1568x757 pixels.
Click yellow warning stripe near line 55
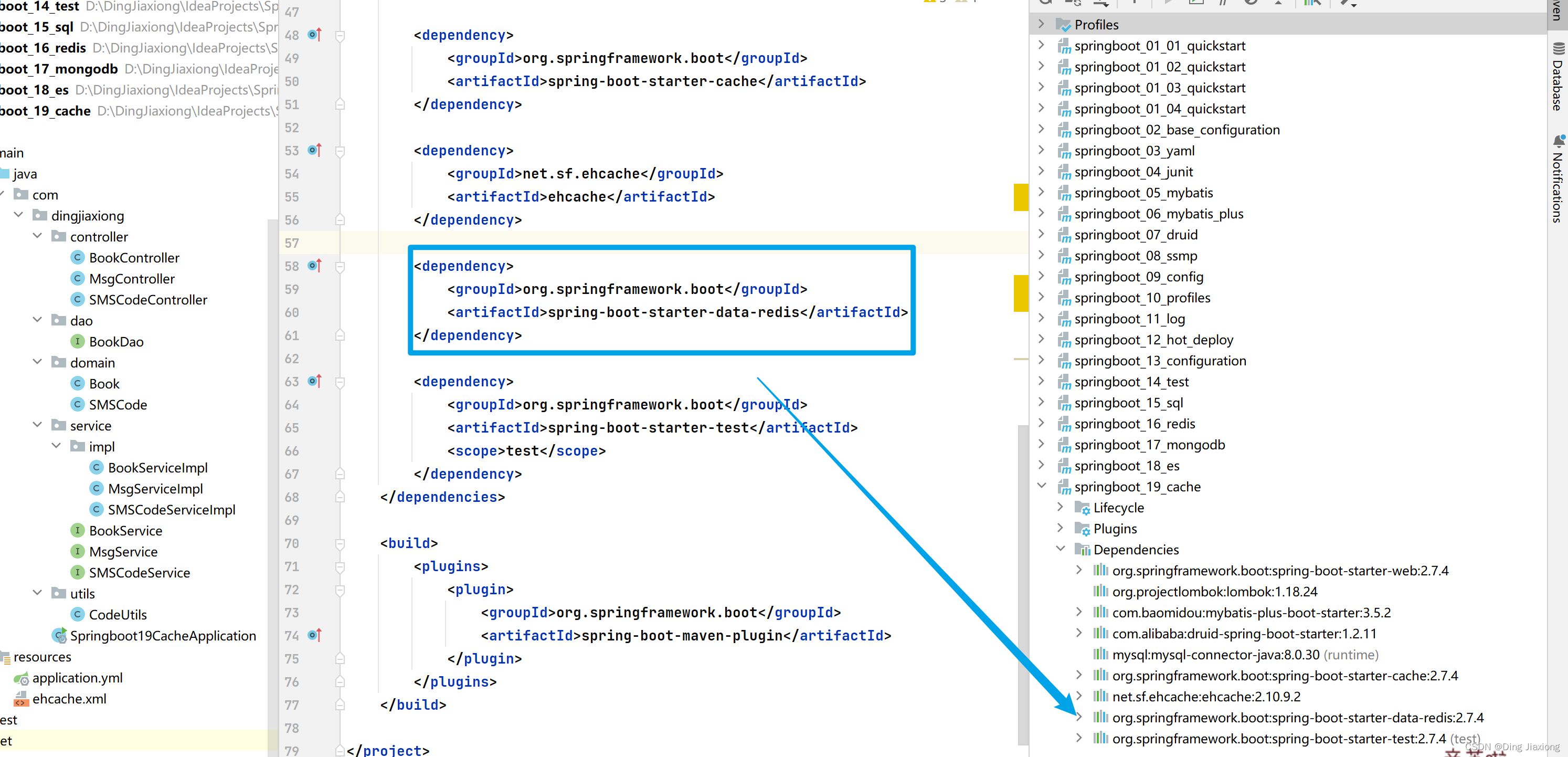tap(1020, 197)
